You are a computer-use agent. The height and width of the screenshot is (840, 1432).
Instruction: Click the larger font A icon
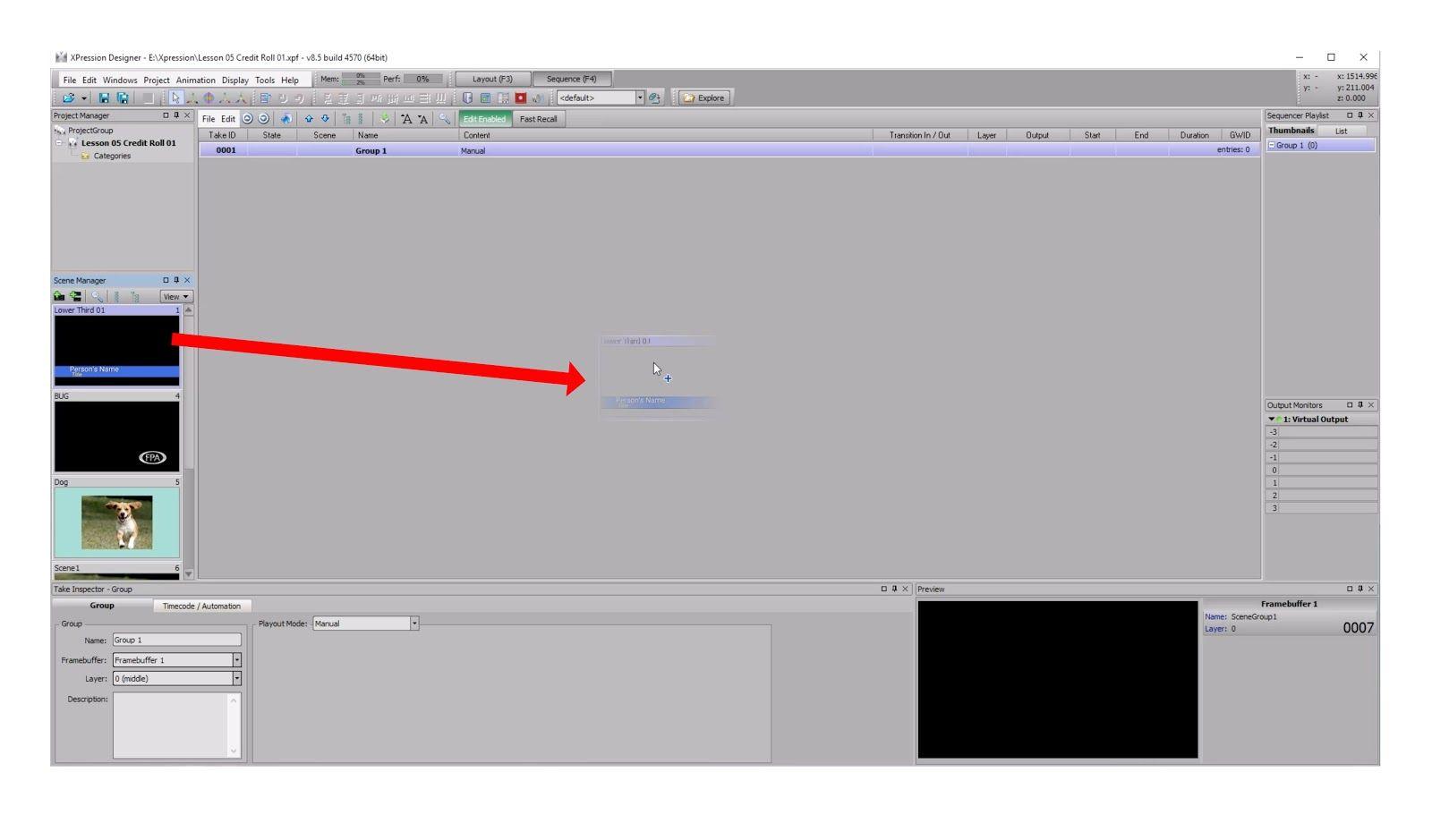pyautogui.click(x=406, y=119)
